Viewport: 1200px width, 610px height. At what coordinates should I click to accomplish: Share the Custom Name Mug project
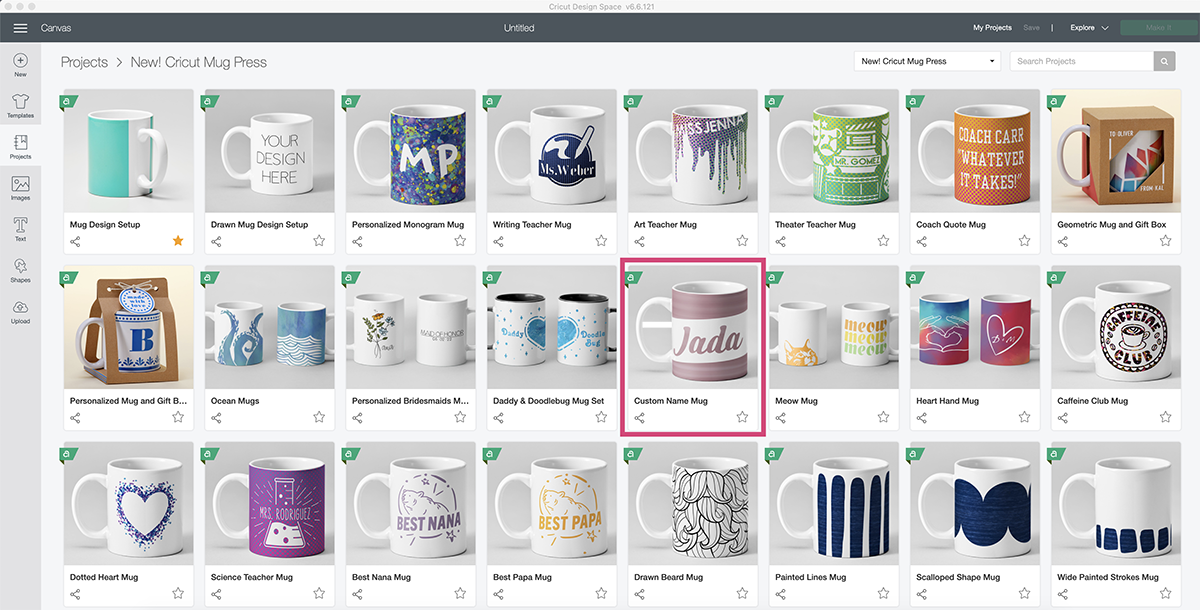click(639, 417)
